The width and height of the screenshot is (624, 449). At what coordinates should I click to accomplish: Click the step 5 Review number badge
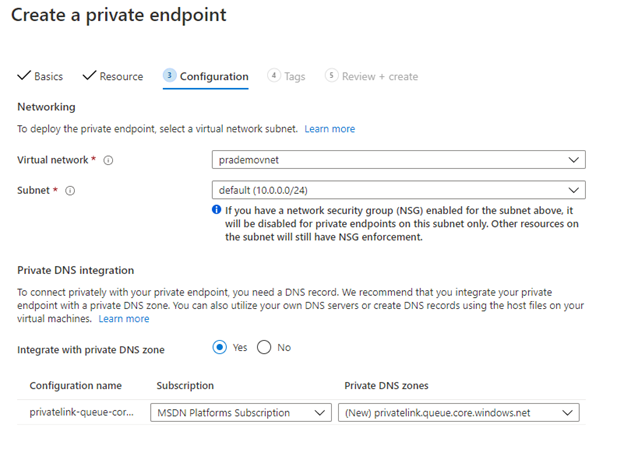click(x=332, y=76)
